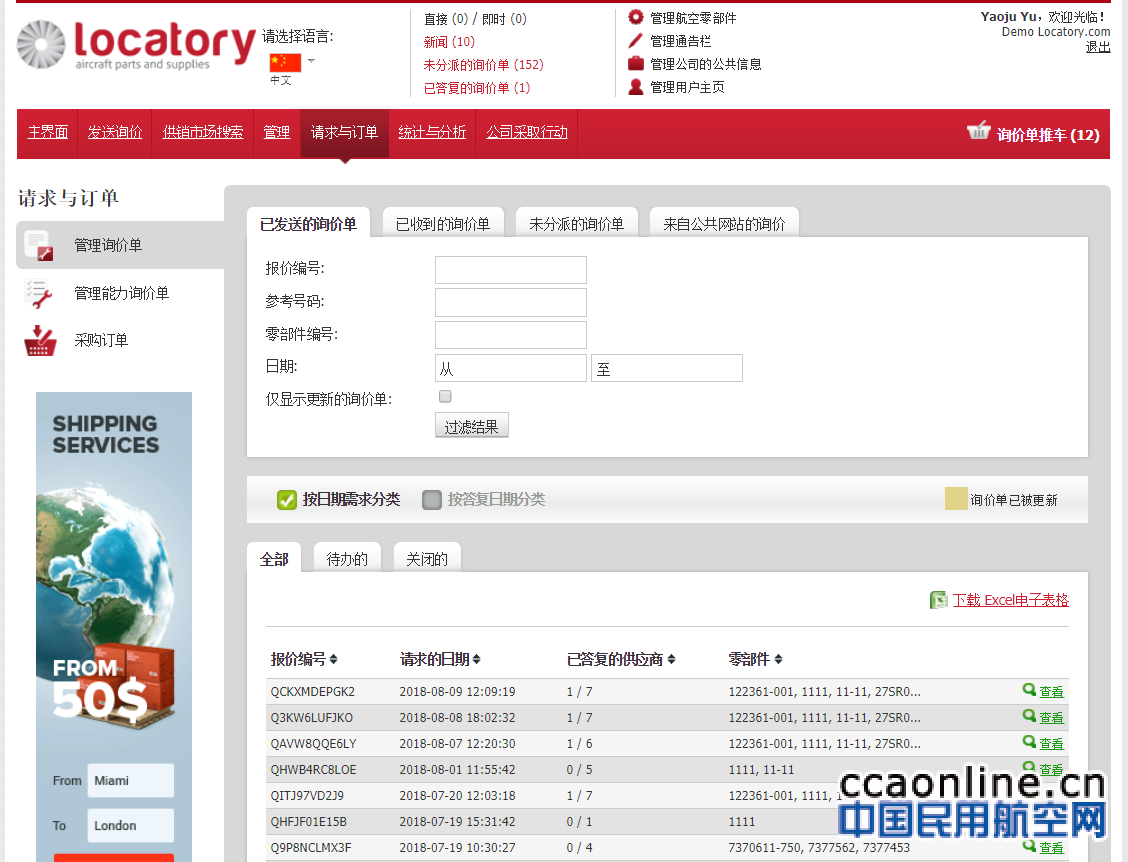Viewport: 1128px width, 862px height.
Task: Switch to 未分派的询价单 tab
Action: coord(576,224)
